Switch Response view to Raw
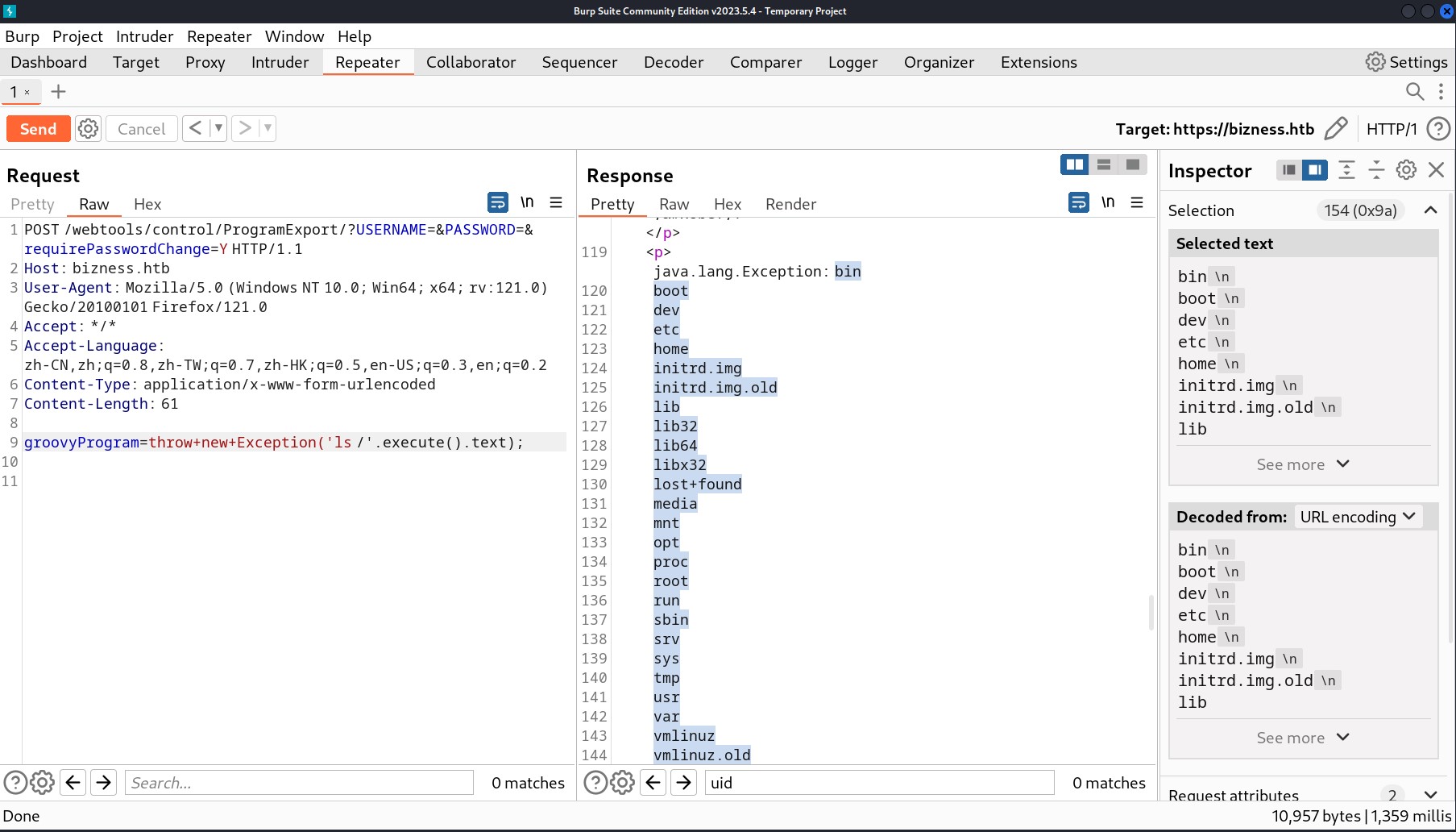1456x832 pixels. click(674, 204)
